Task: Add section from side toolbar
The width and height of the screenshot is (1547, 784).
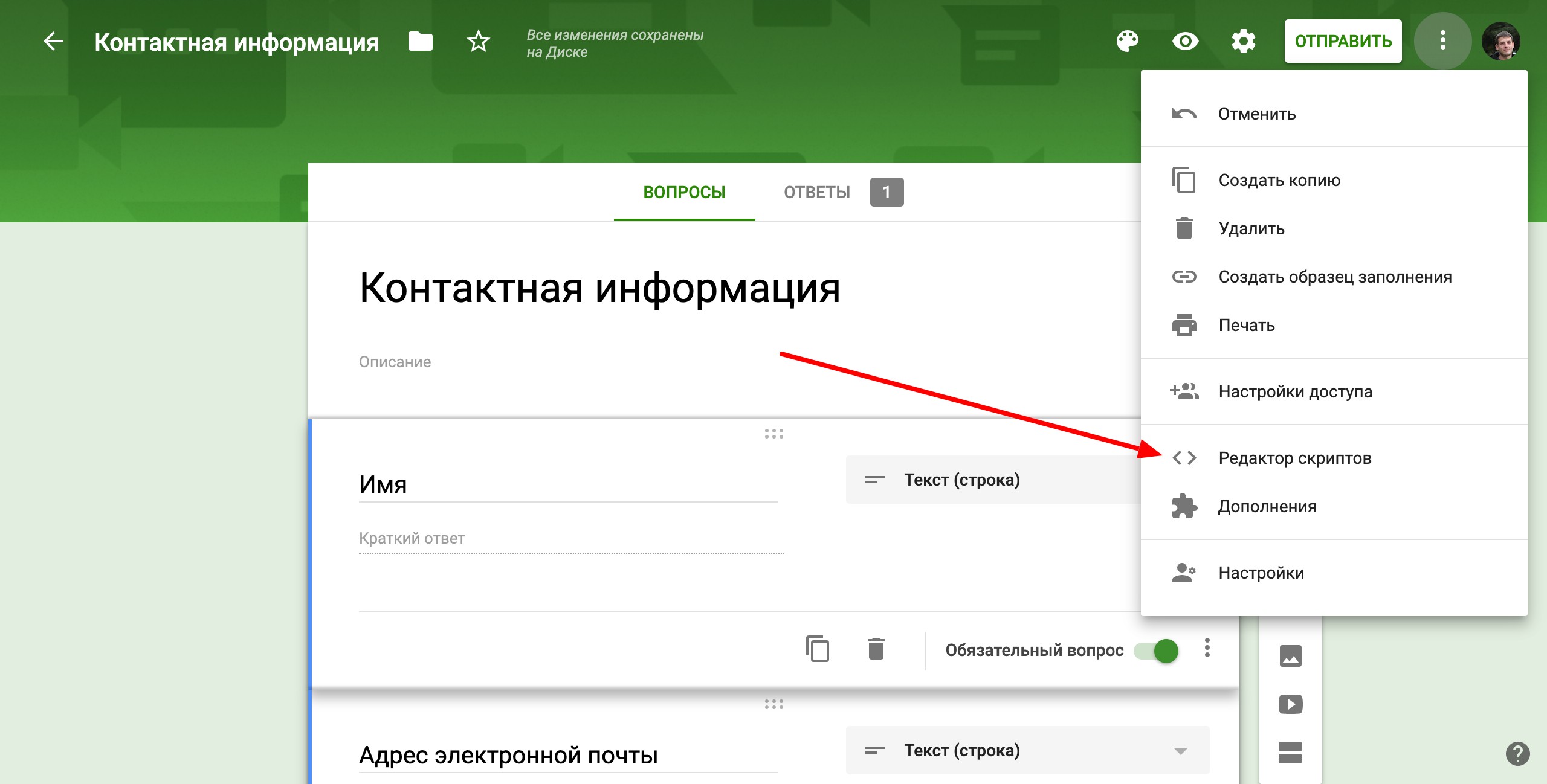Action: (x=1290, y=753)
